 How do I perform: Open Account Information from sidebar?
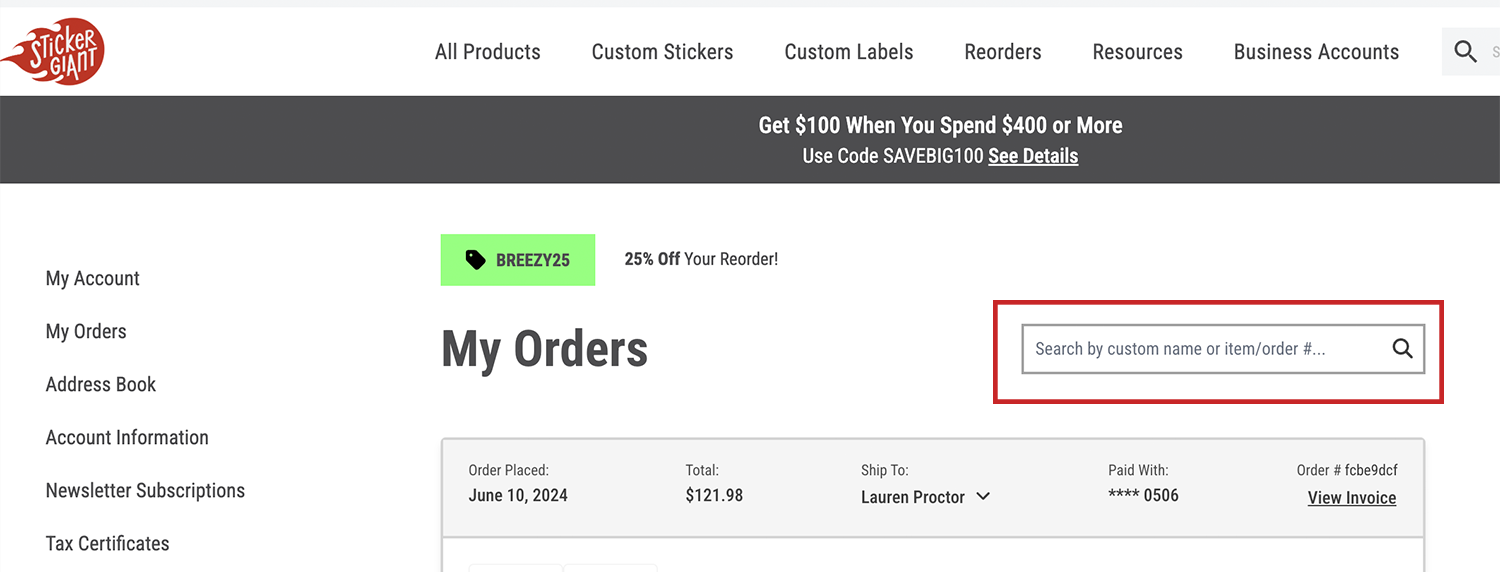point(127,437)
